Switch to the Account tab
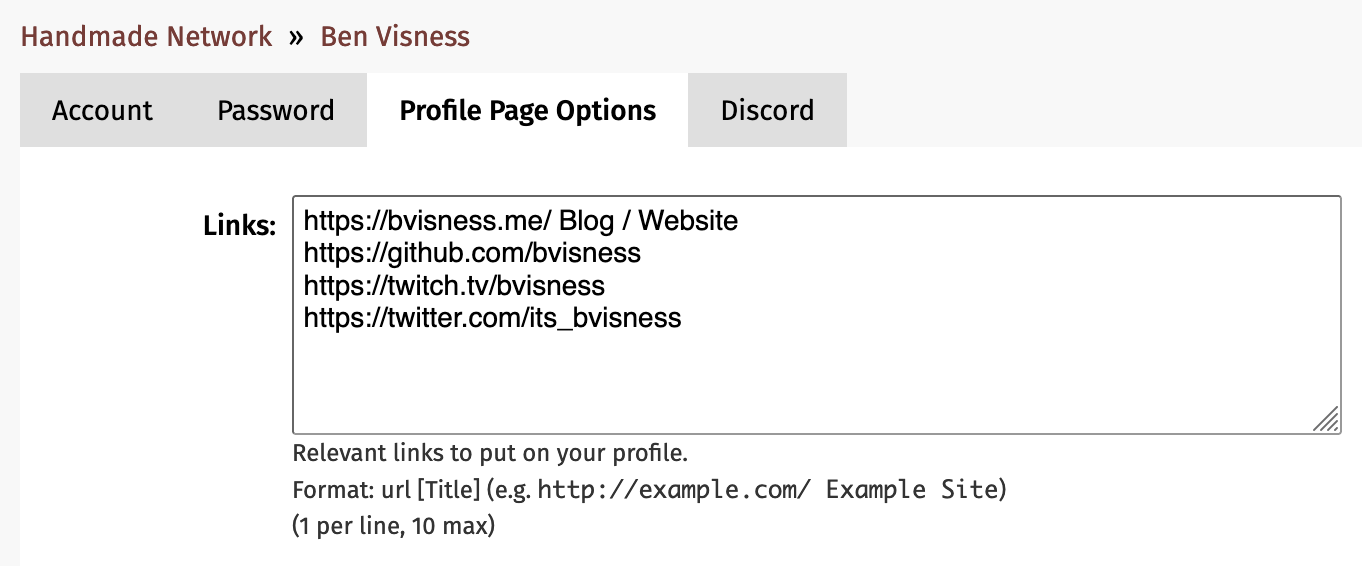 (102, 110)
